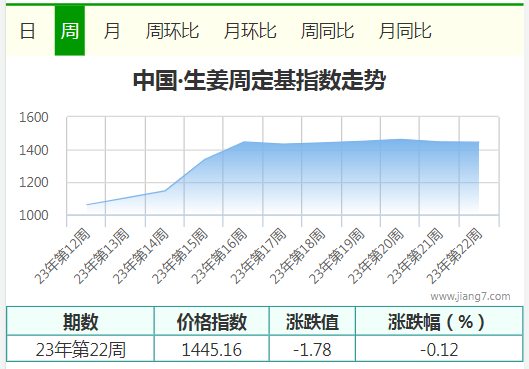Click the 涨跌值 column header
The width and height of the screenshot is (529, 369).
(312, 322)
